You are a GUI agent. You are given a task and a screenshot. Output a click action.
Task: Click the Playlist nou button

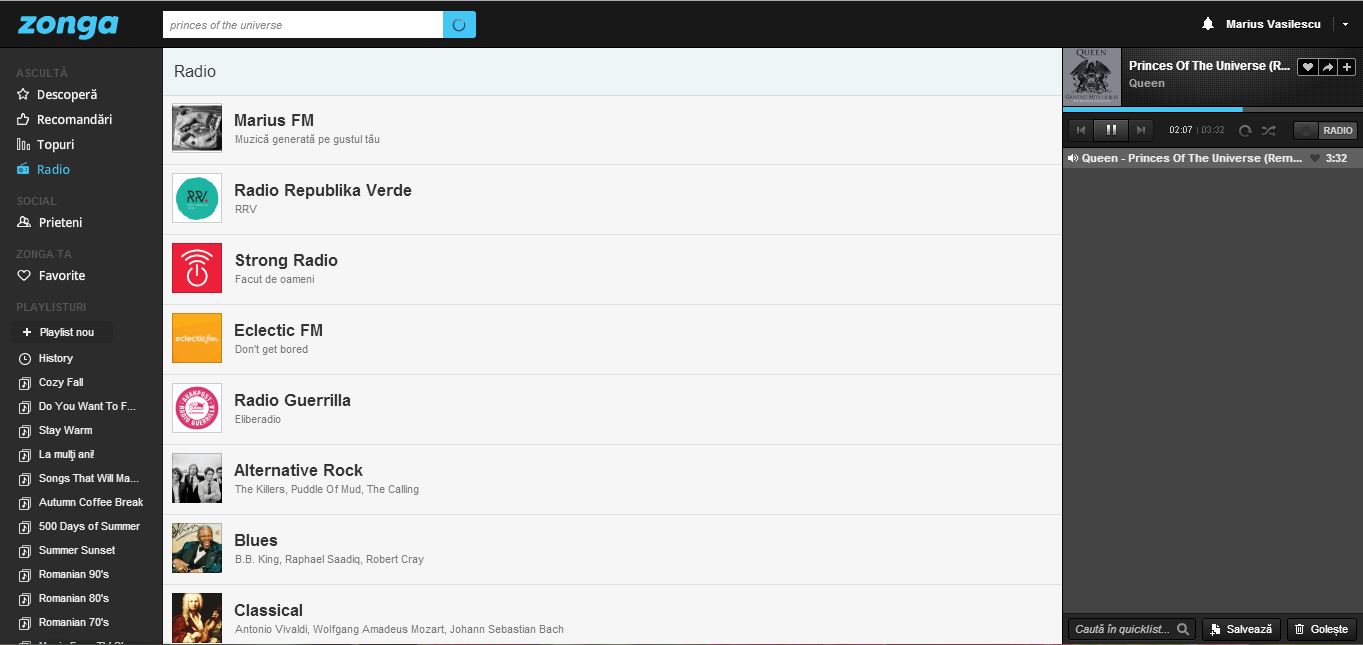point(62,332)
